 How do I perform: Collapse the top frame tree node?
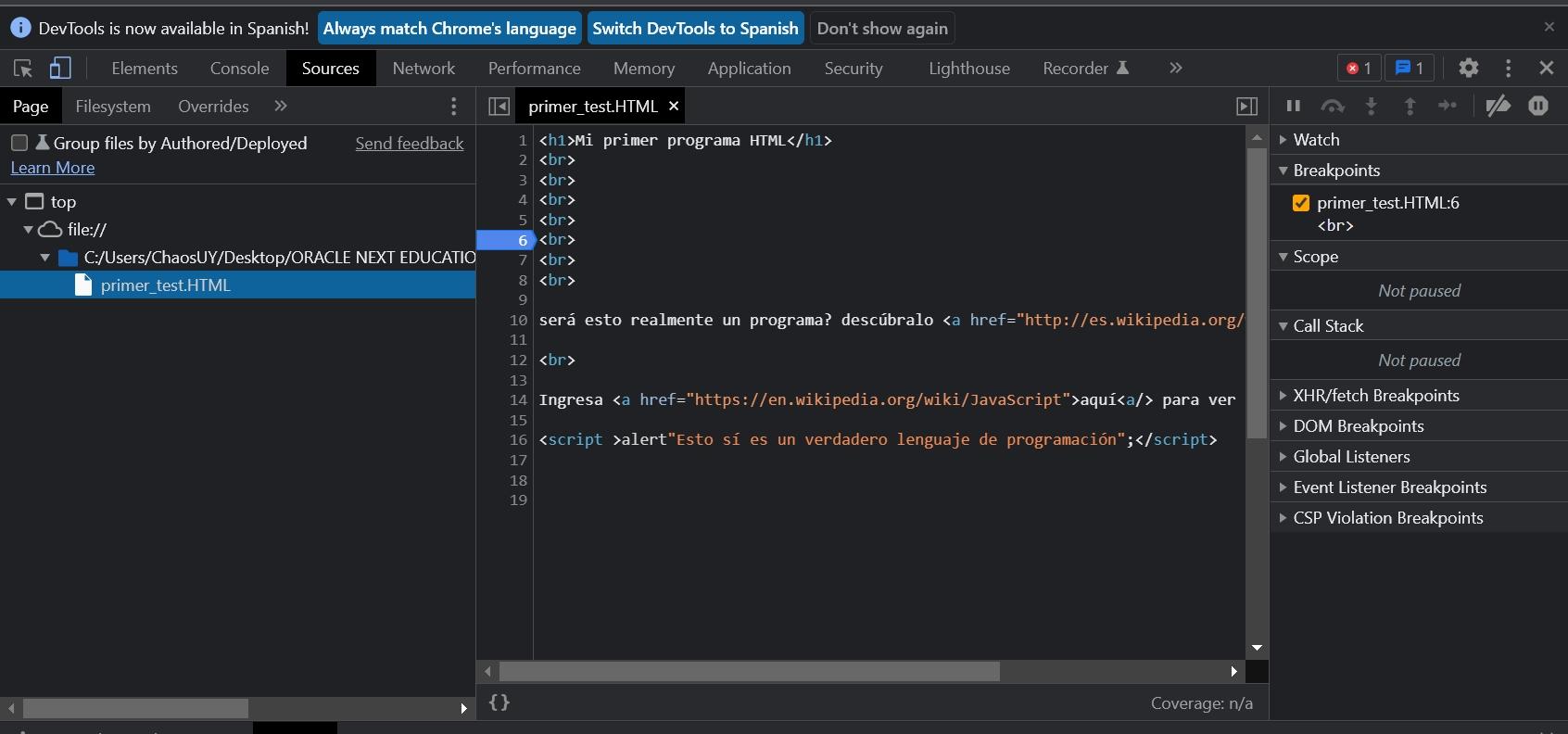click(12, 201)
